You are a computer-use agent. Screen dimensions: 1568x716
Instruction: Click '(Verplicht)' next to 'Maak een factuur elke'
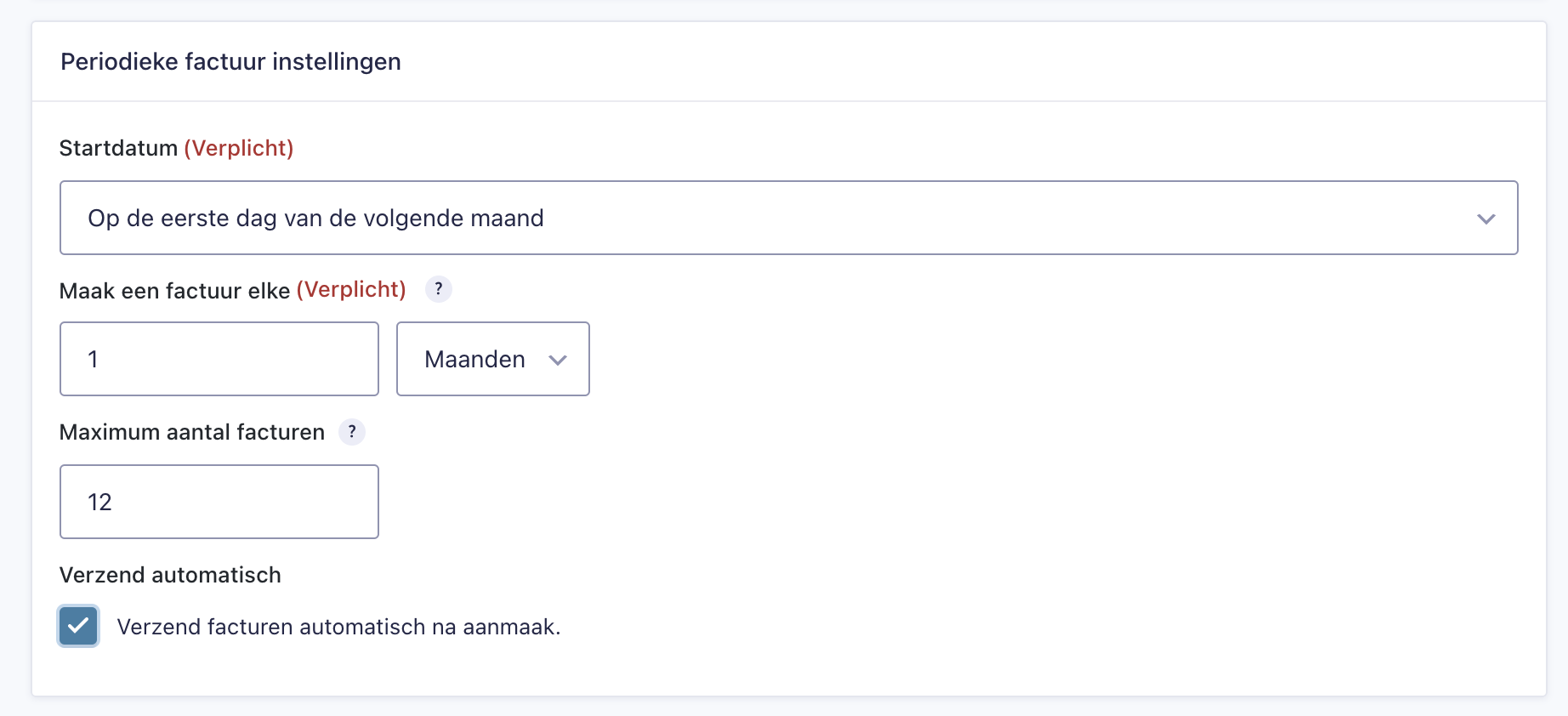pyautogui.click(x=351, y=289)
